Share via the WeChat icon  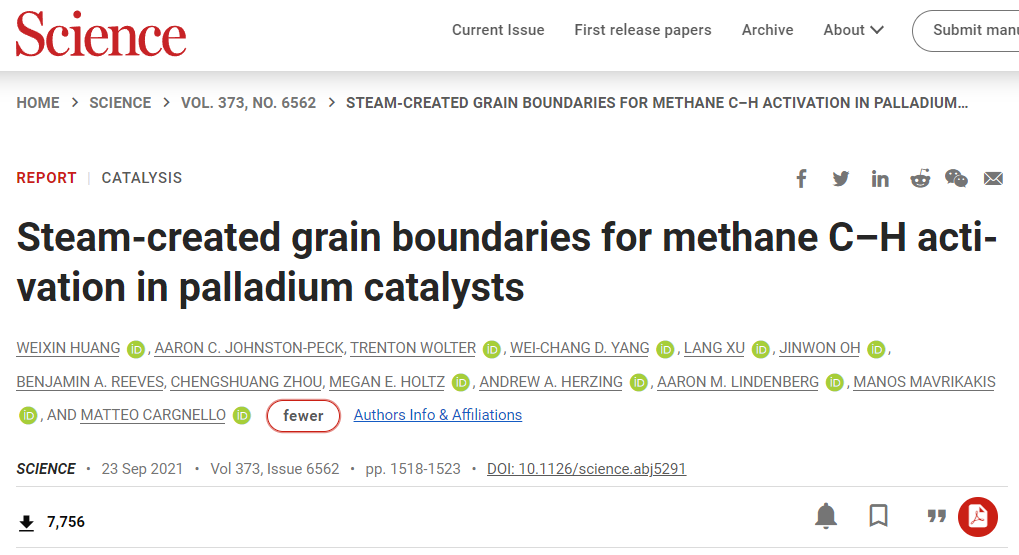pyautogui.click(x=956, y=179)
